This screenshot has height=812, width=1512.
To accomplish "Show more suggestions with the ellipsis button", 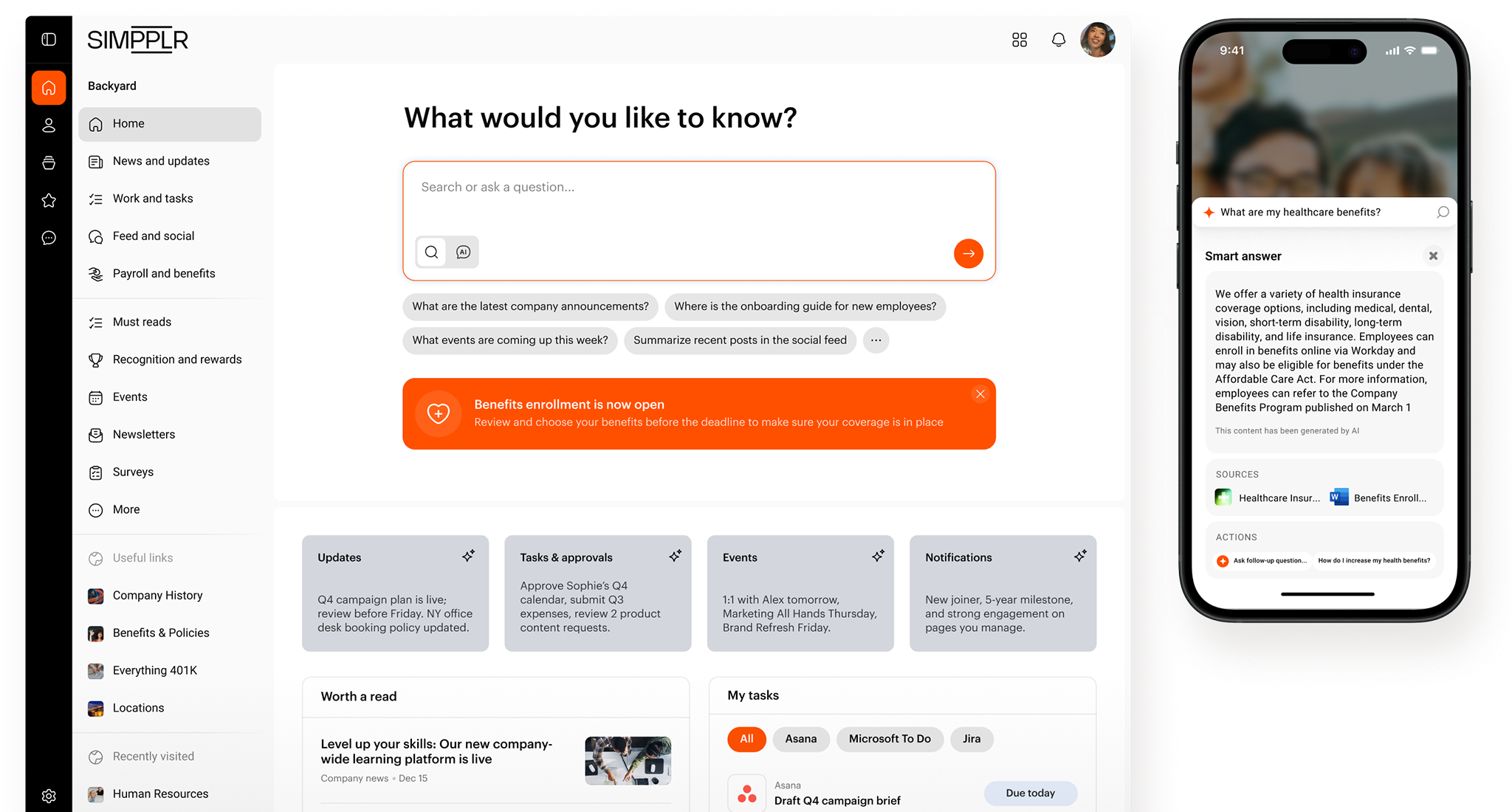I will (x=876, y=340).
